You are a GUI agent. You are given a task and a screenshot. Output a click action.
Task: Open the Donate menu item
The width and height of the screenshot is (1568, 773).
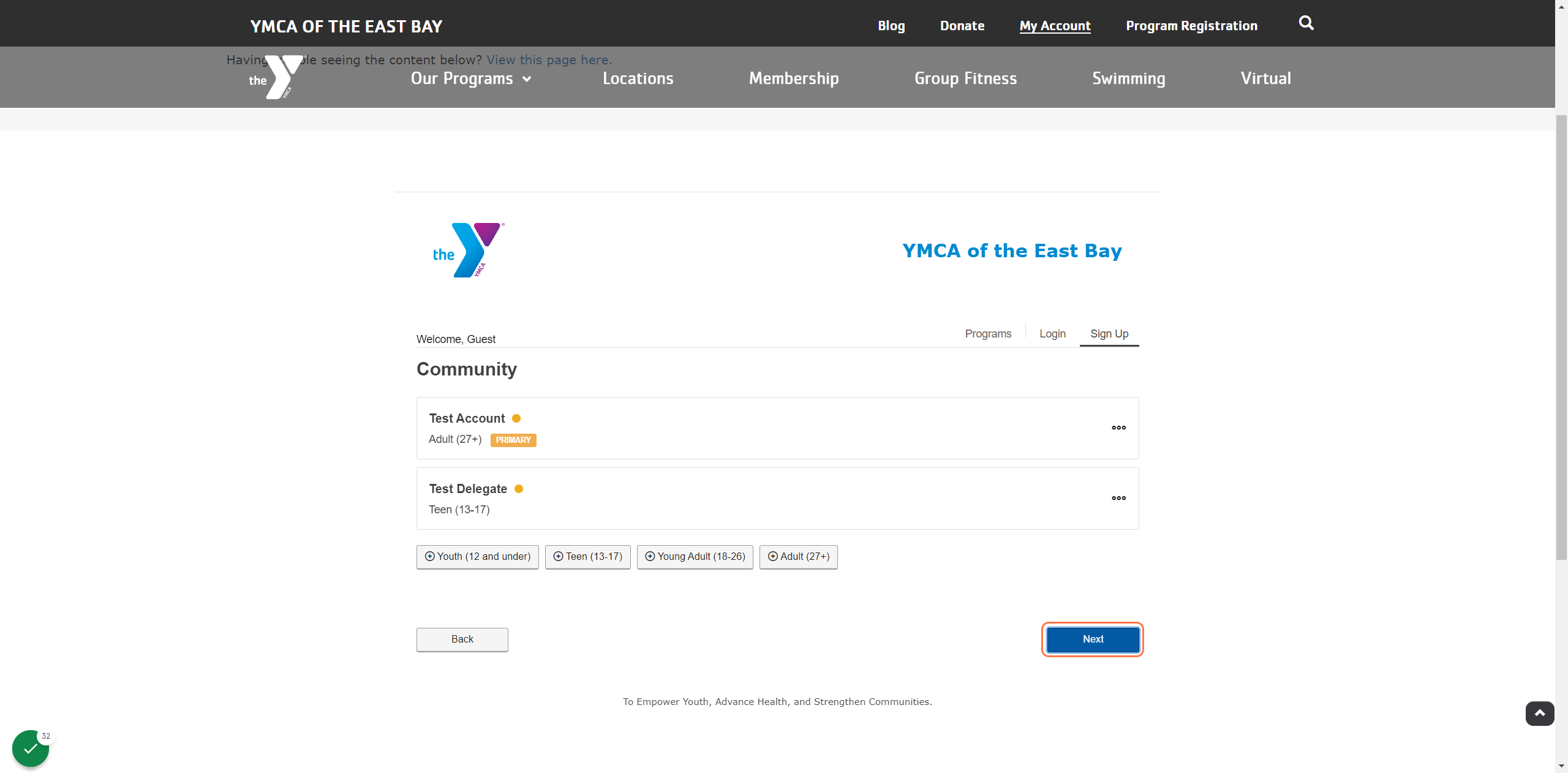962,26
